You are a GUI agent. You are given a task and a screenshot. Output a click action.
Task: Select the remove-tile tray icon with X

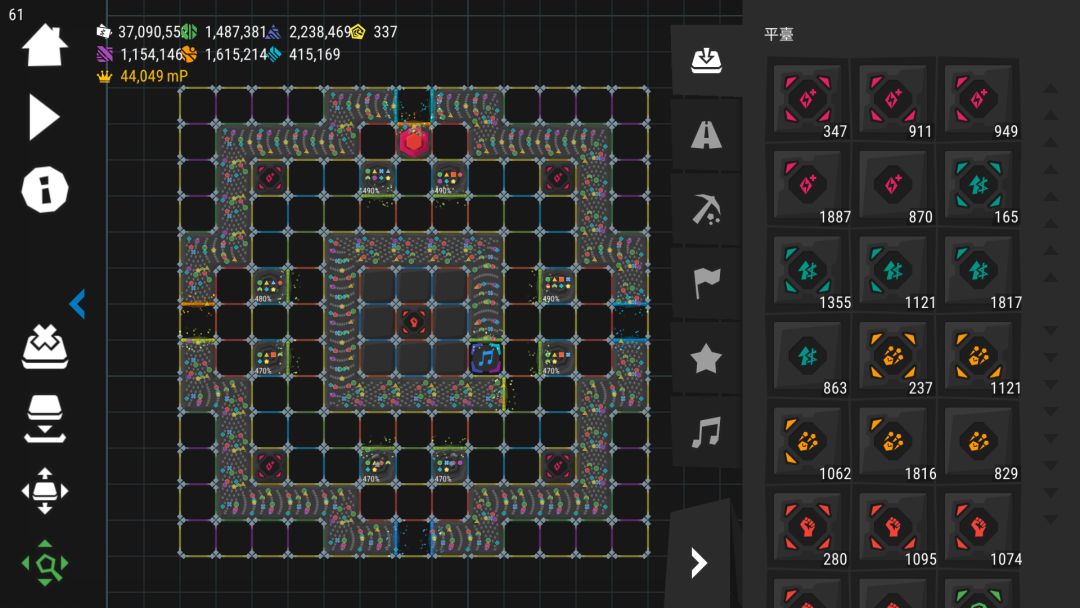[x=45, y=346]
